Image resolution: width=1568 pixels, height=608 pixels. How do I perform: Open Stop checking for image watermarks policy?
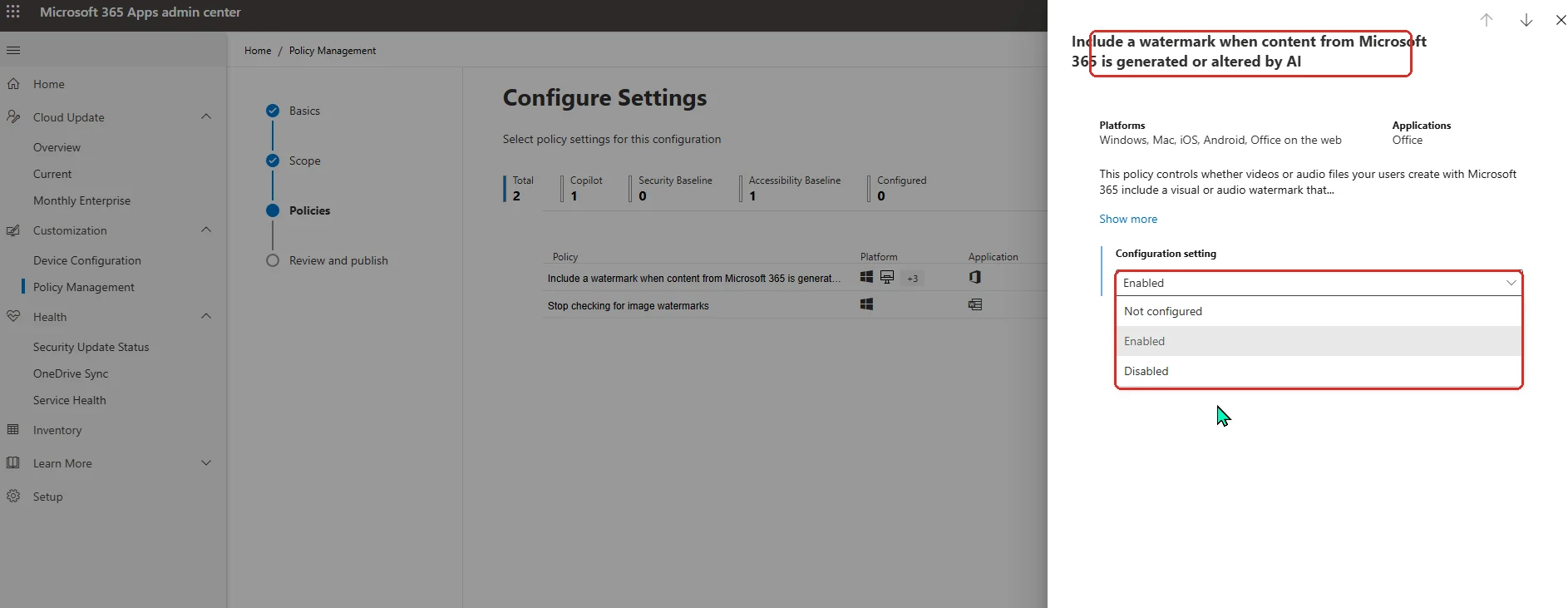tap(629, 306)
